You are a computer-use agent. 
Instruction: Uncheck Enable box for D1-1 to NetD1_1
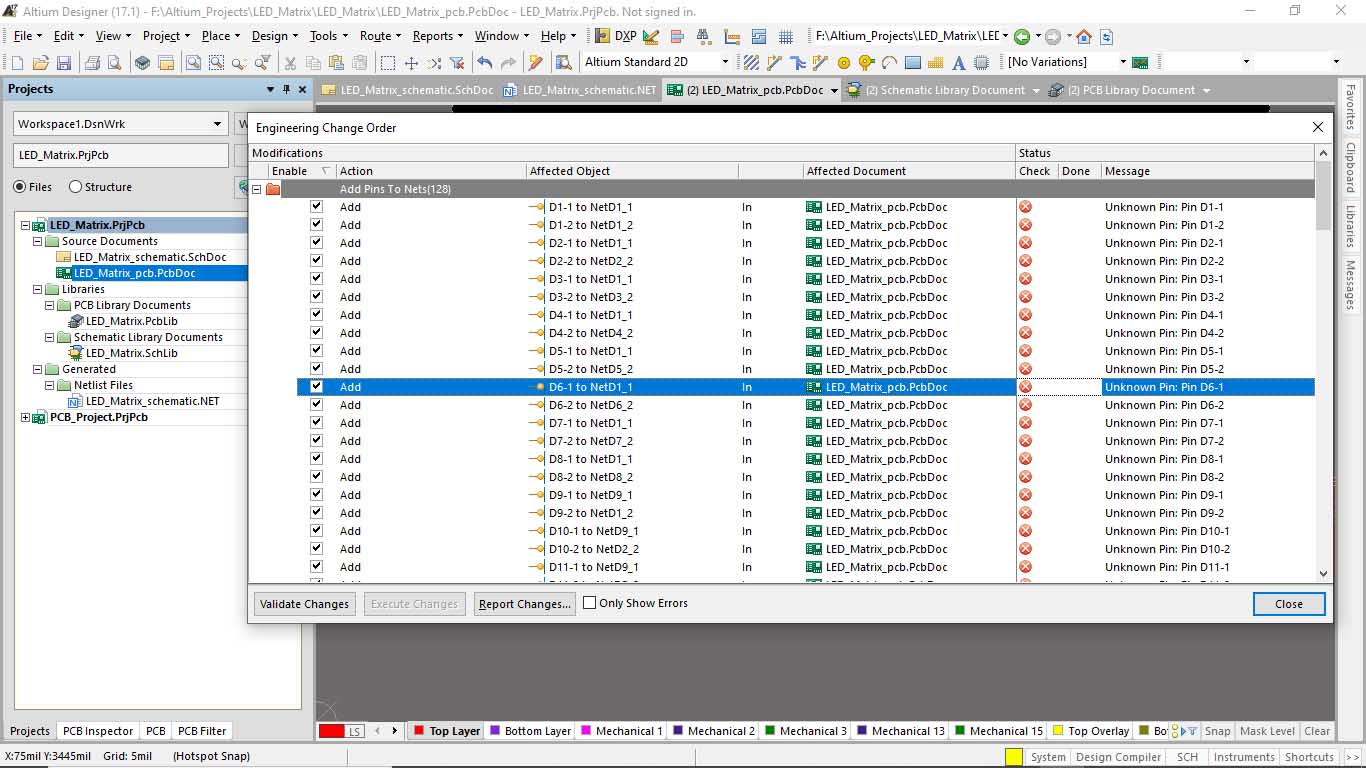(x=316, y=207)
